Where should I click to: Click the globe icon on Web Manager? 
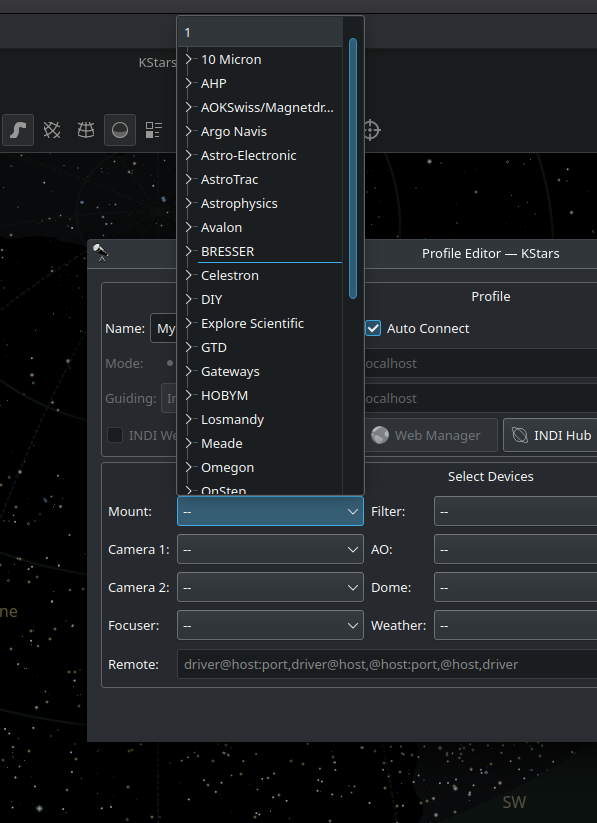[x=380, y=435]
